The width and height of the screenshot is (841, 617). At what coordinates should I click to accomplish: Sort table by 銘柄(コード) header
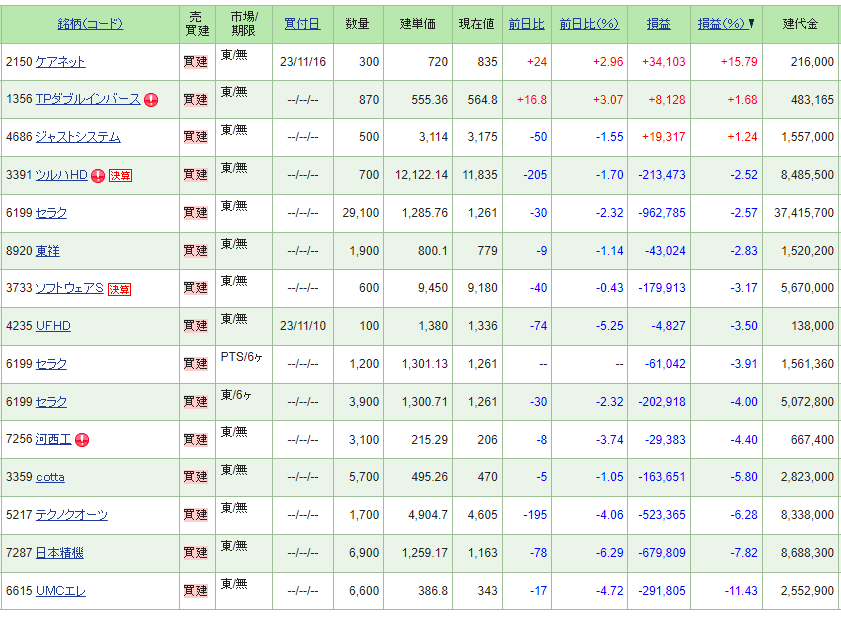[x=90, y=24]
